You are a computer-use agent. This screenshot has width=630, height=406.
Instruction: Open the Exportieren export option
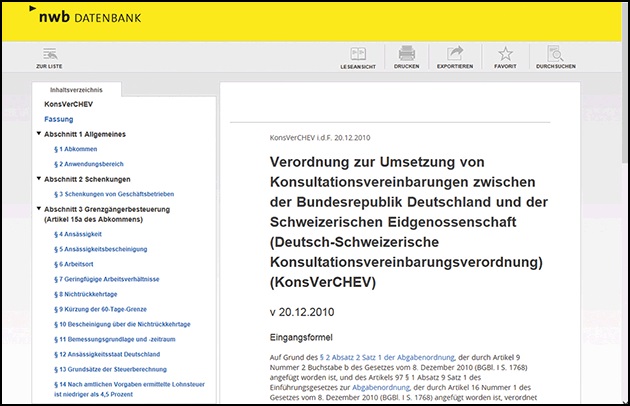coord(455,57)
